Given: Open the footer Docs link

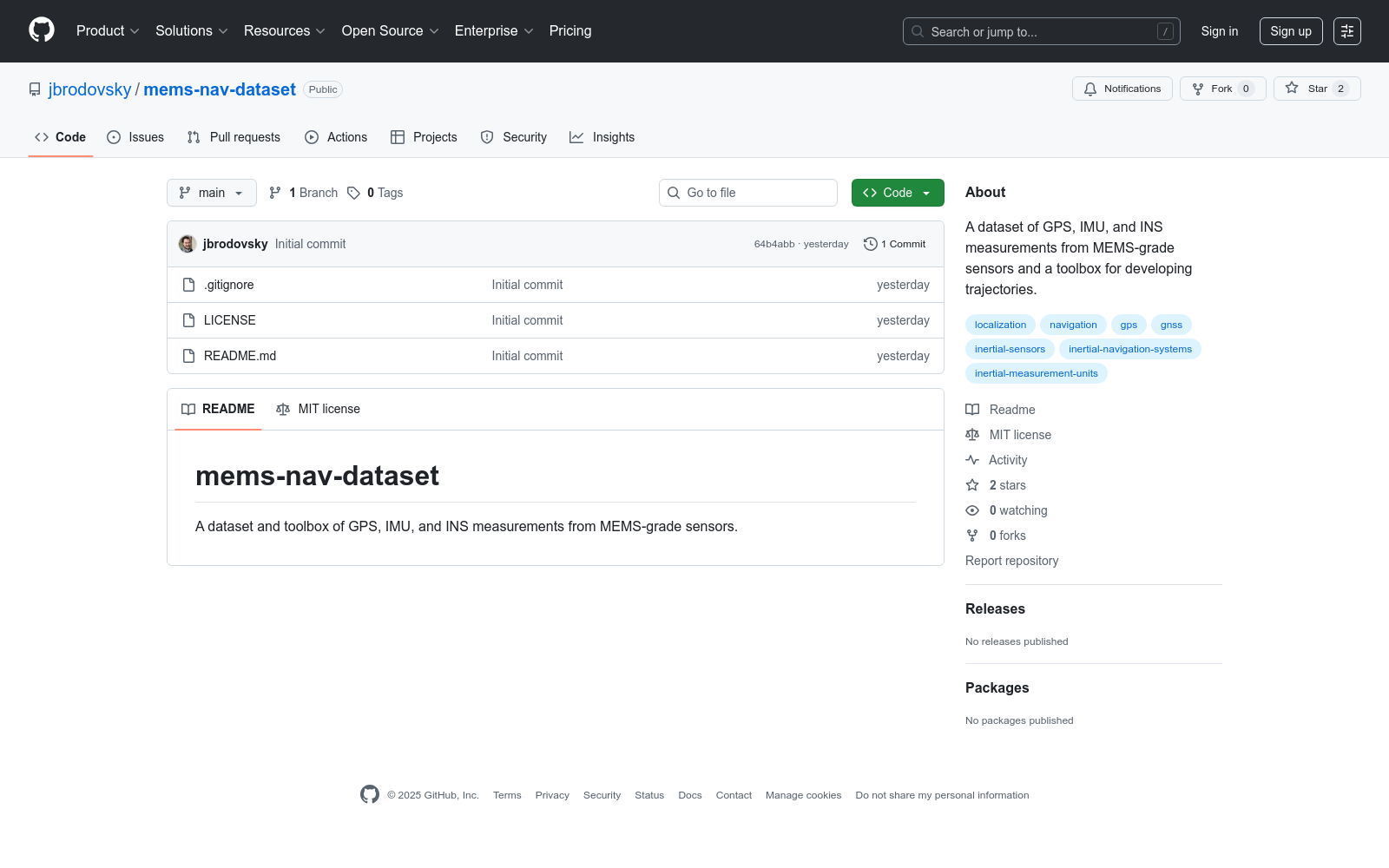Looking at the screenshot, I should coord(690,795).
